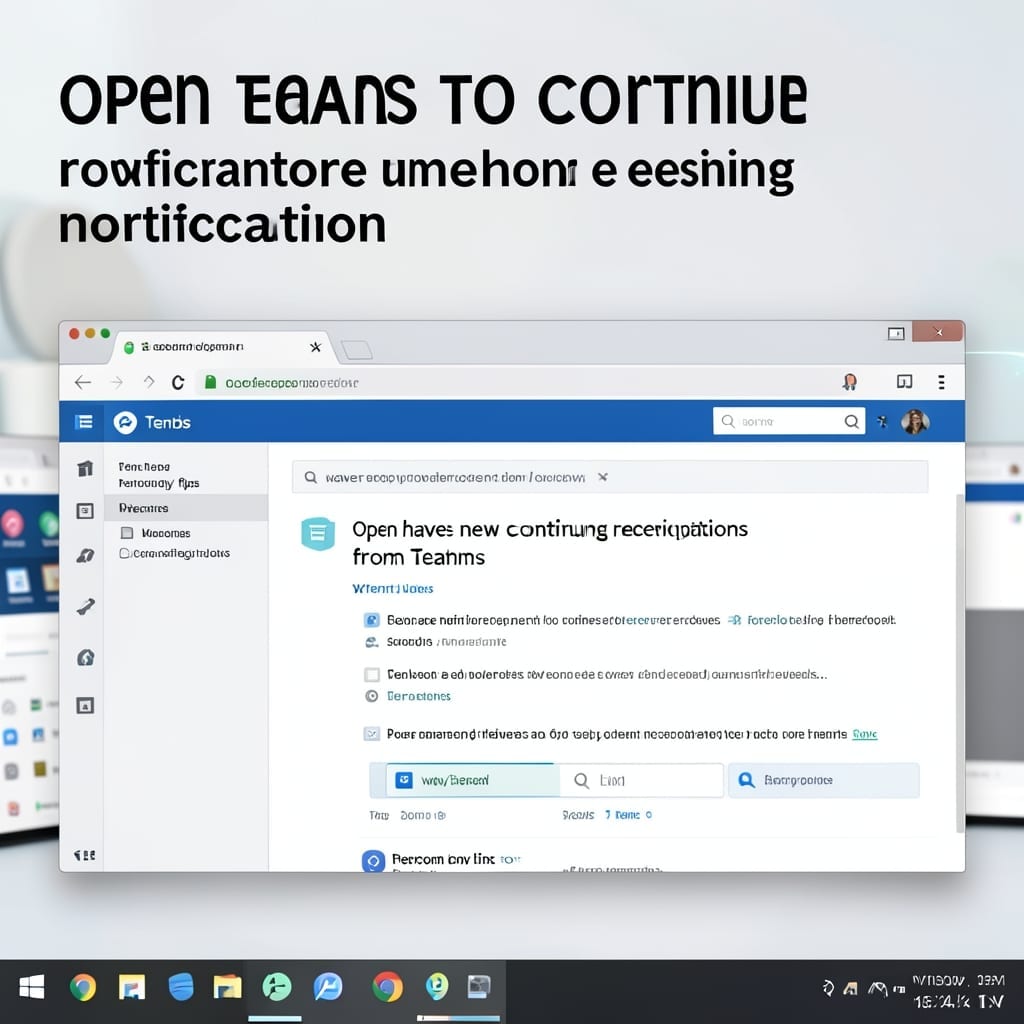This screenshot has width=1024, height=1024.
Task: Open the Windows Start button
Action: (x=31, y=987)
